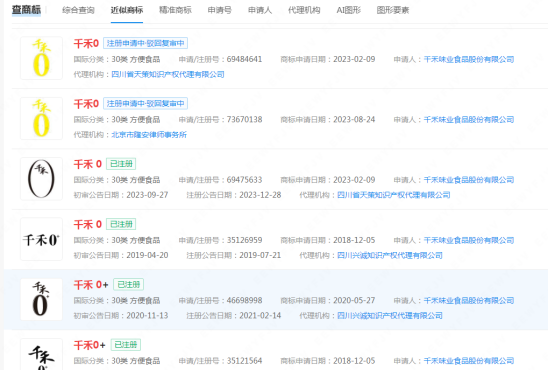Open agency 四川兴诚知识产权代理有限公司 for 46698998

tap(390, 315)
